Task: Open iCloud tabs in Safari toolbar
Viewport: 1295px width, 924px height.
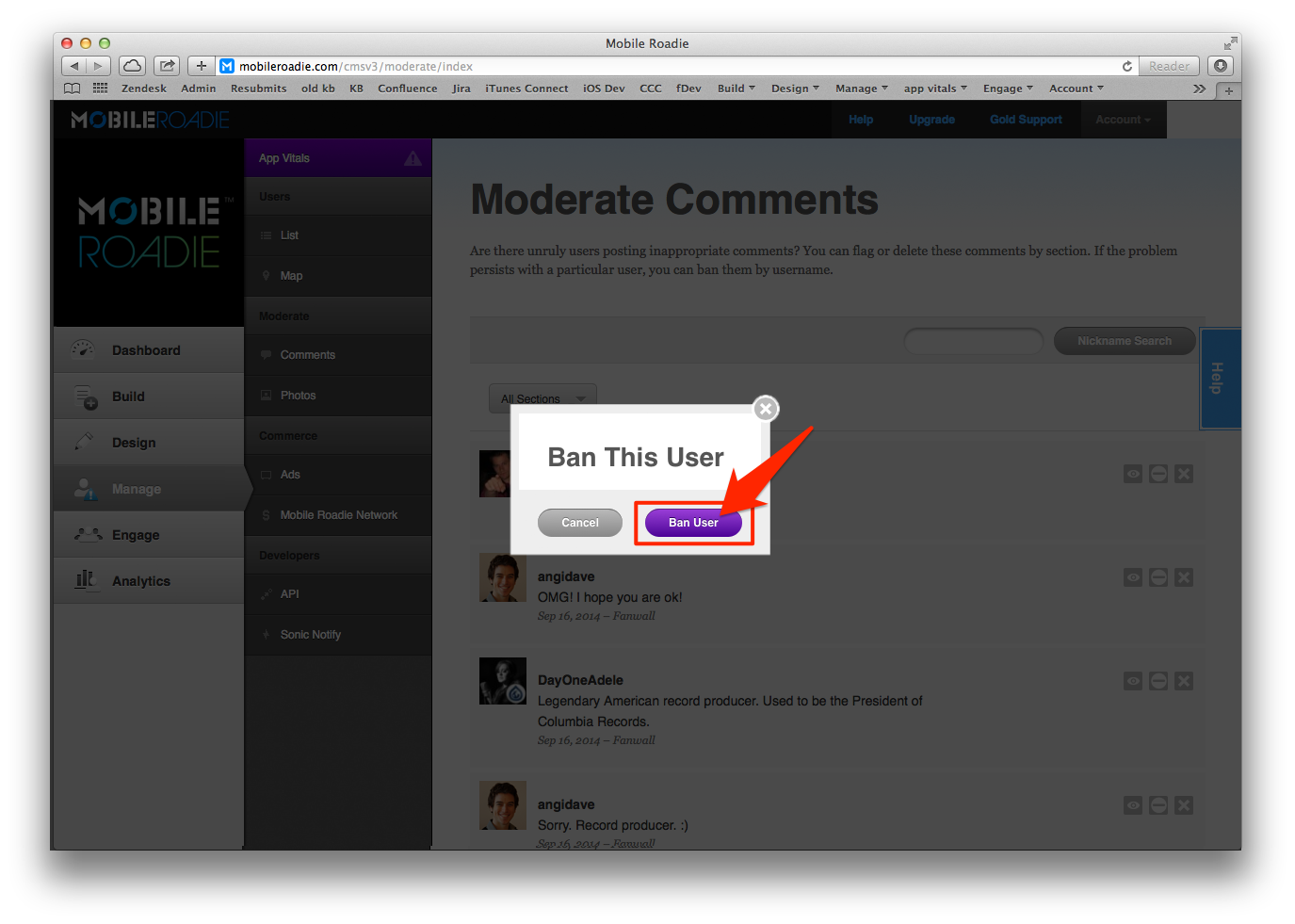Action: tap(133, 66)
